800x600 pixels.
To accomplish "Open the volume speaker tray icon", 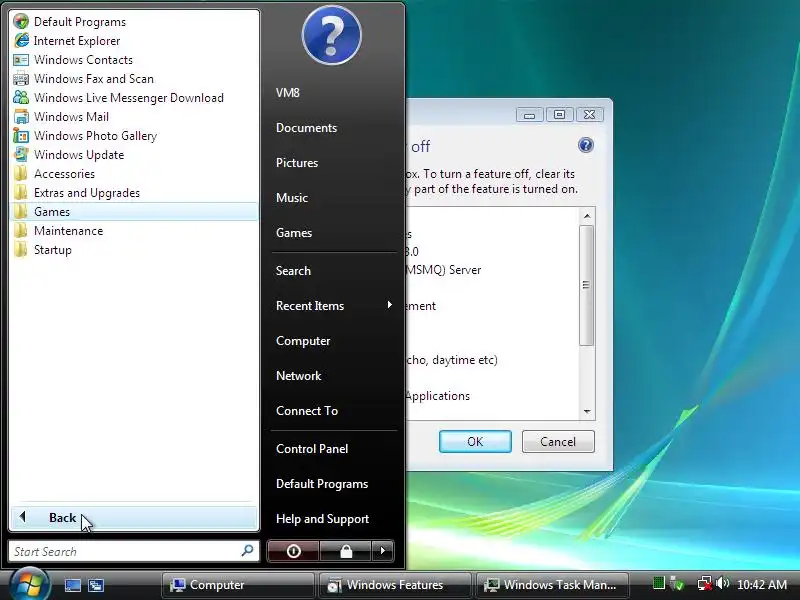I will [722, 583].
